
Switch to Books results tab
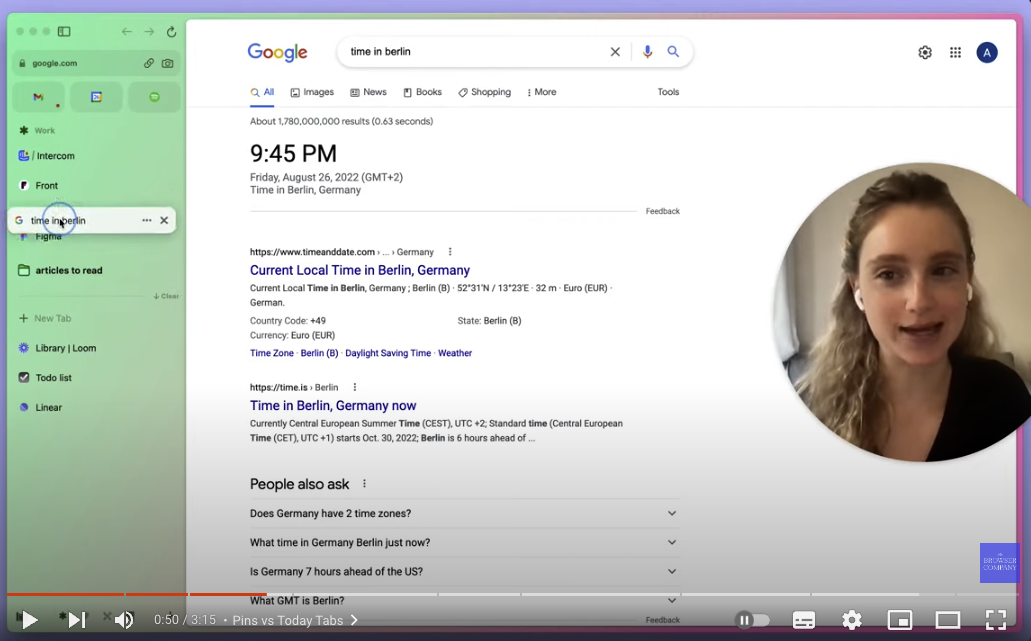pos(422,92)
